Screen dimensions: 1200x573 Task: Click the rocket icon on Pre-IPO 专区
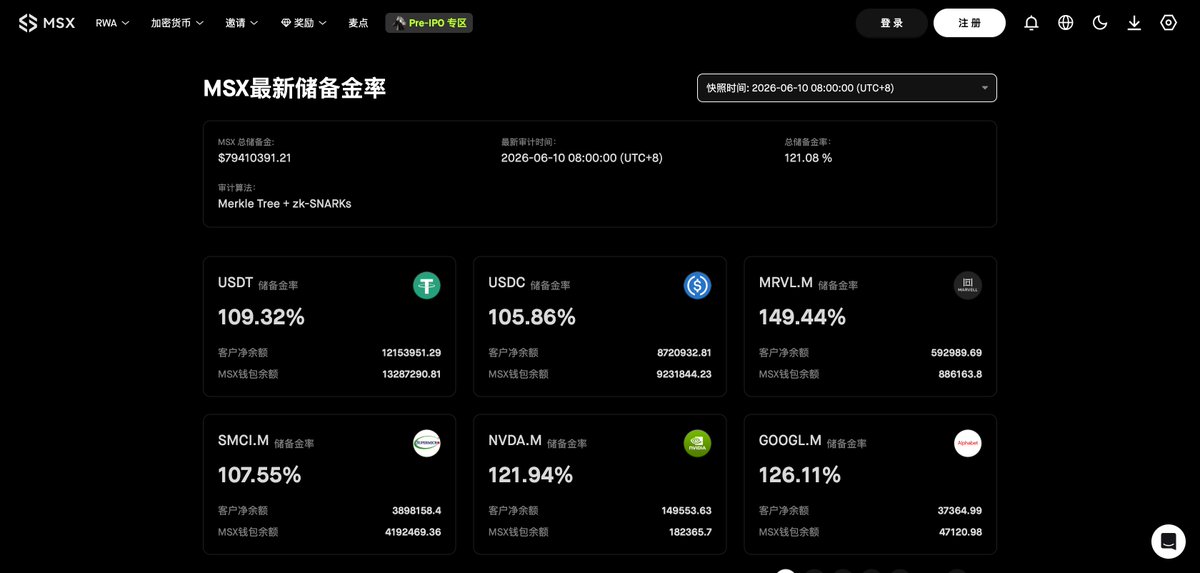point(399,23)
